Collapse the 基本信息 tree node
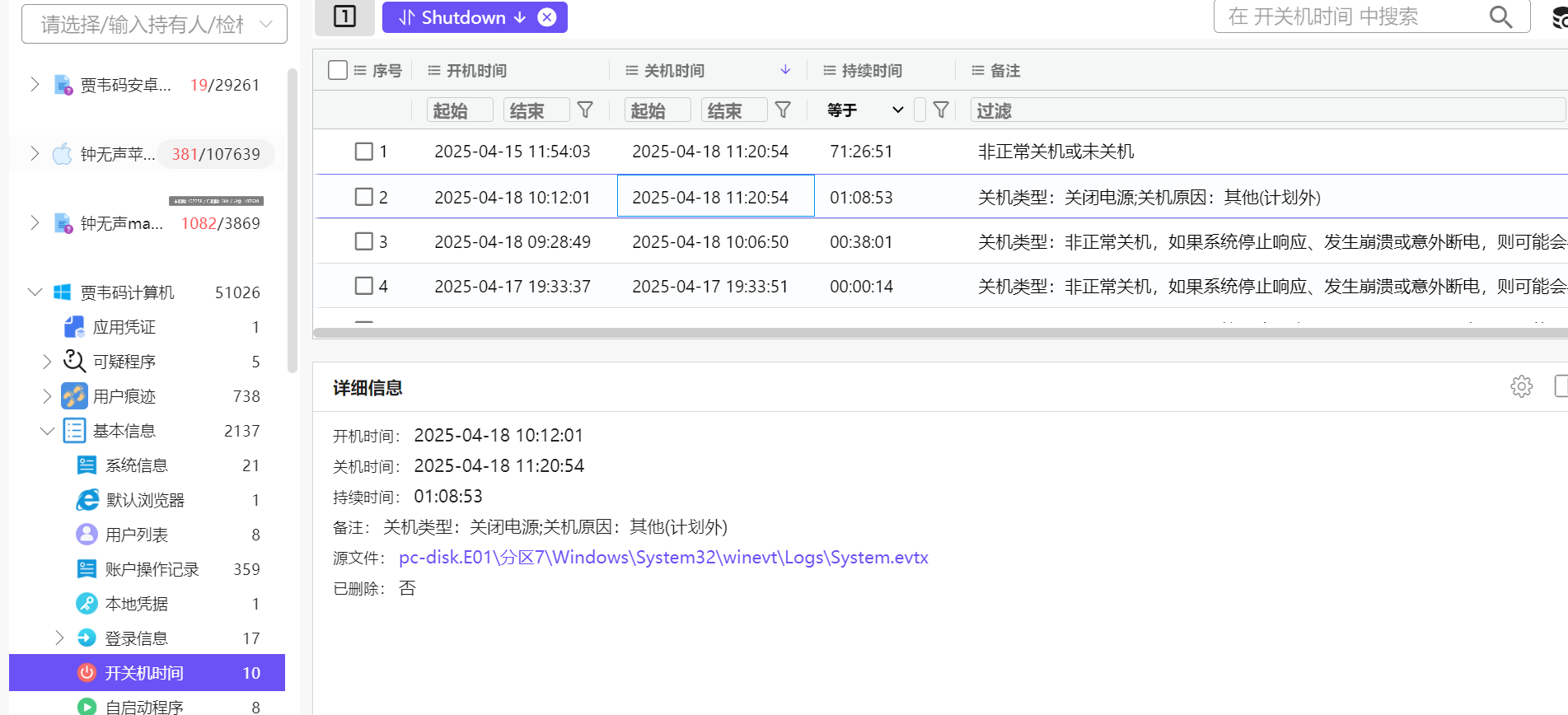 pos(47,431)
